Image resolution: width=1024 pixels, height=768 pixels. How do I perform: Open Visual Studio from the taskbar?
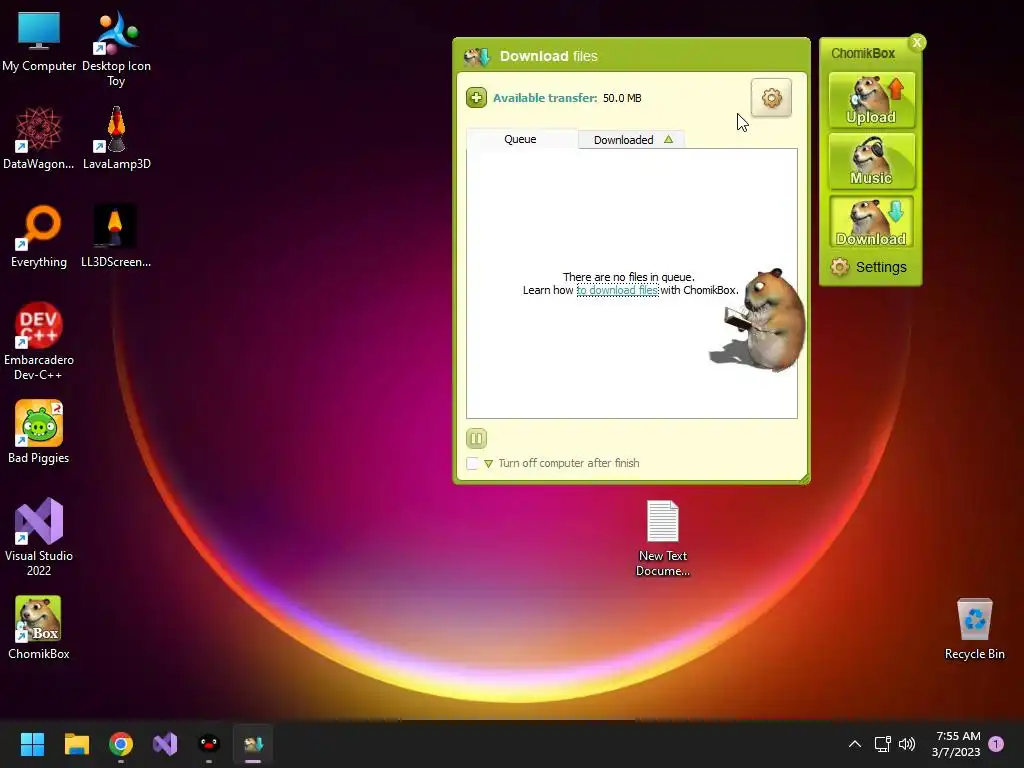tap(165, 744)
